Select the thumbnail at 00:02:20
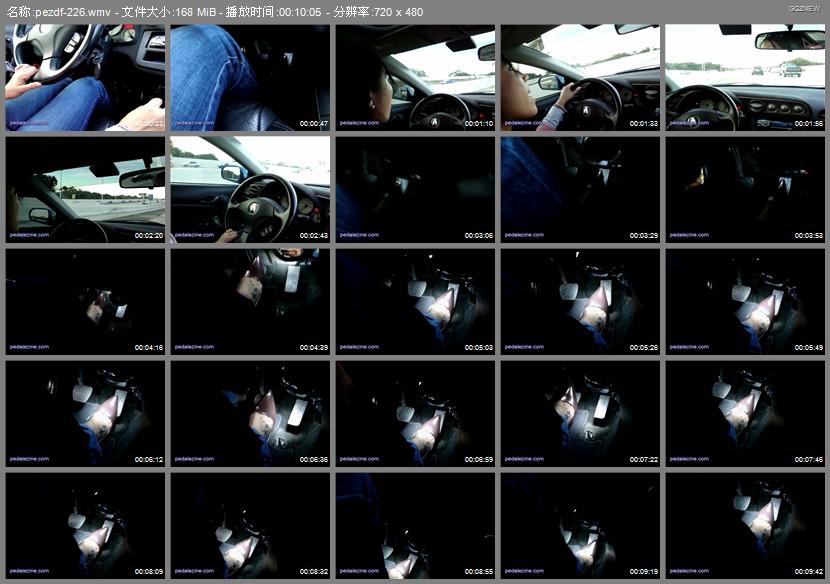 point(85,190)
